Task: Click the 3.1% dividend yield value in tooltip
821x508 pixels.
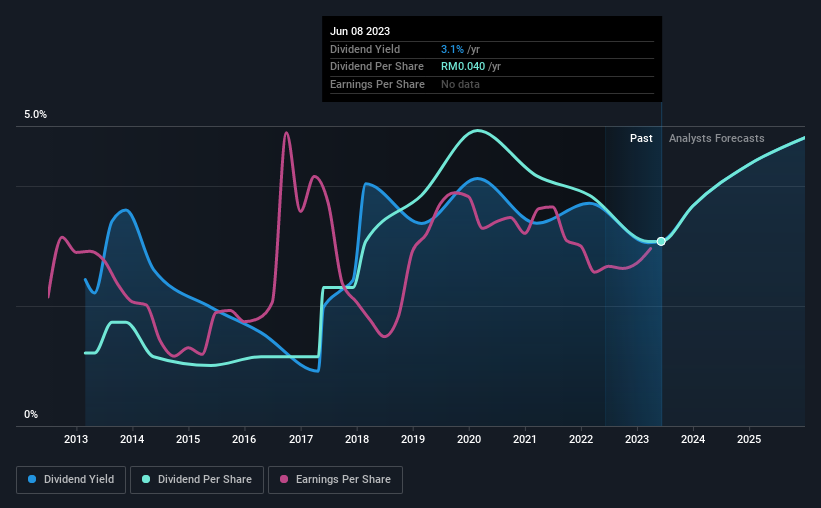Action: (x=452, y=49)
